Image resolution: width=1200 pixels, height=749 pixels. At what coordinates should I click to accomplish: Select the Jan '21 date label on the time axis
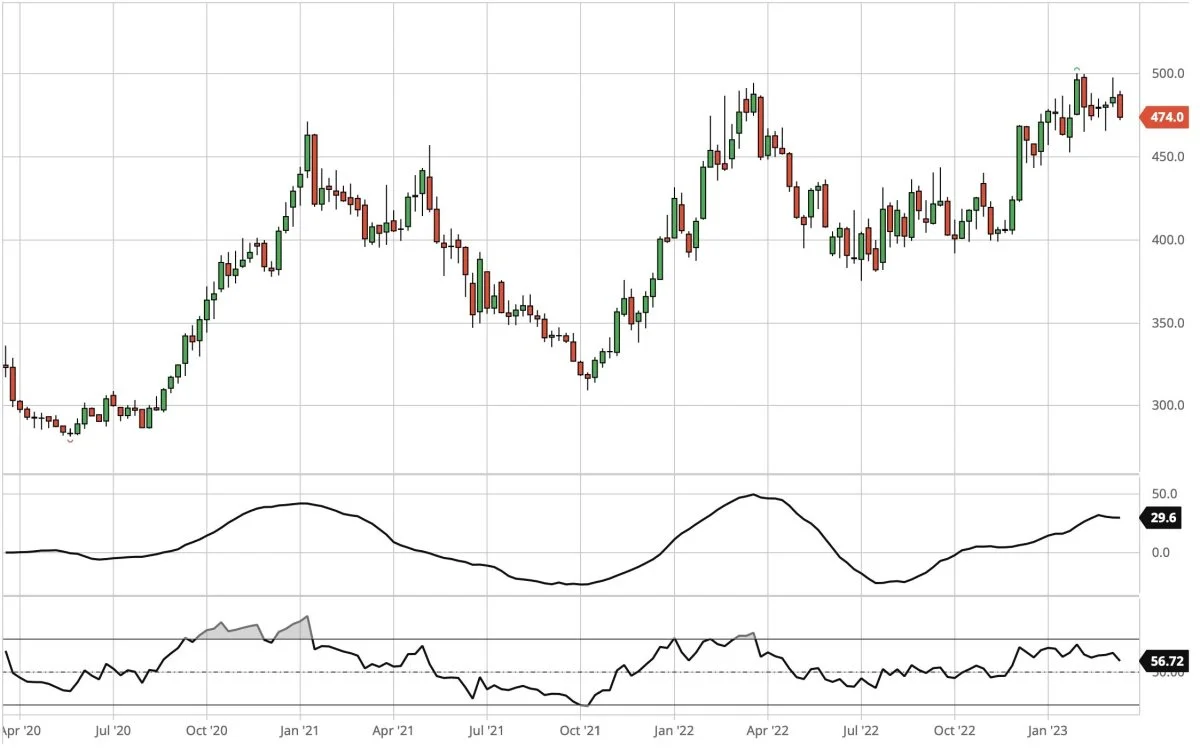[x=299, y=731]
